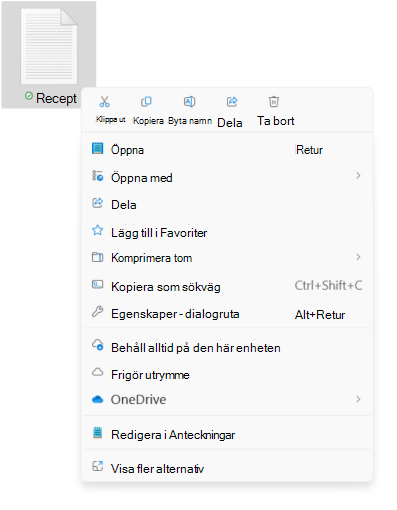This screenshot has width=397, height=510.
Task: Click the Klipp ut scissors icon
Action: [x=104, y=101]
